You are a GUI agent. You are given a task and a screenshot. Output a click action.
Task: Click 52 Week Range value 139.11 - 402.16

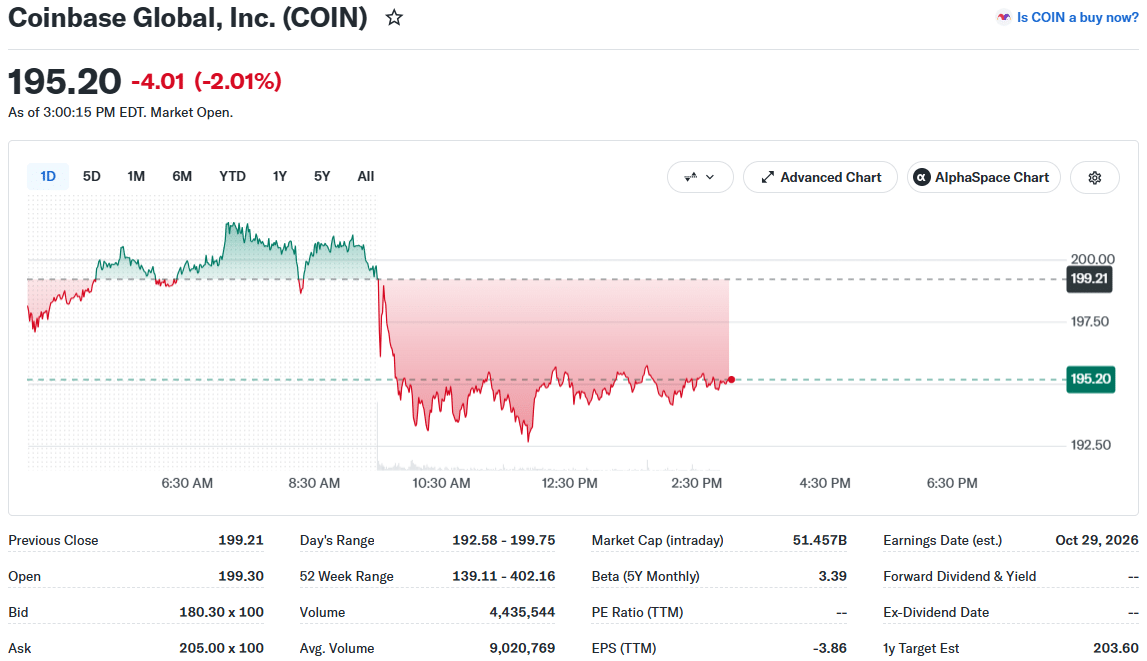pos(503,576)
